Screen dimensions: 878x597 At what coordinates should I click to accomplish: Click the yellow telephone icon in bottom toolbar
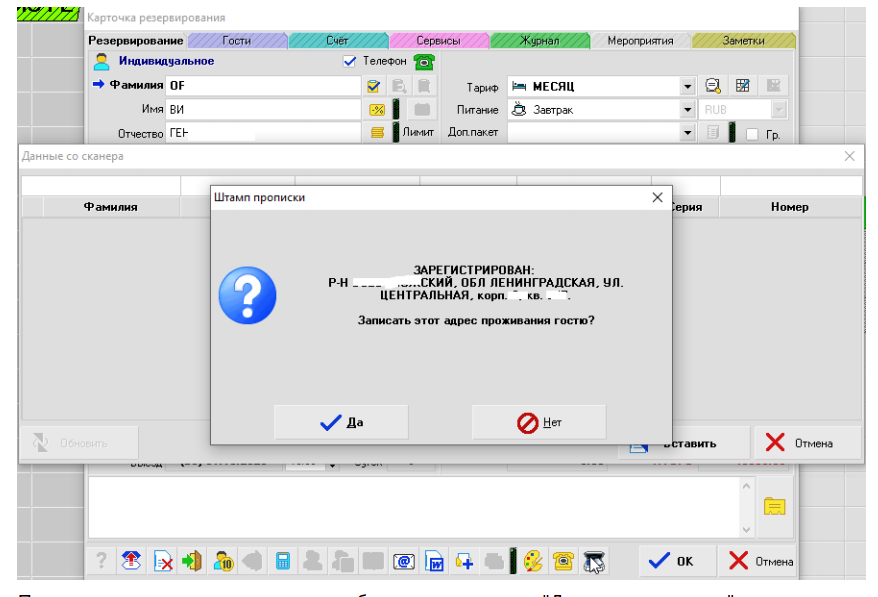click(x=563, y=561)
